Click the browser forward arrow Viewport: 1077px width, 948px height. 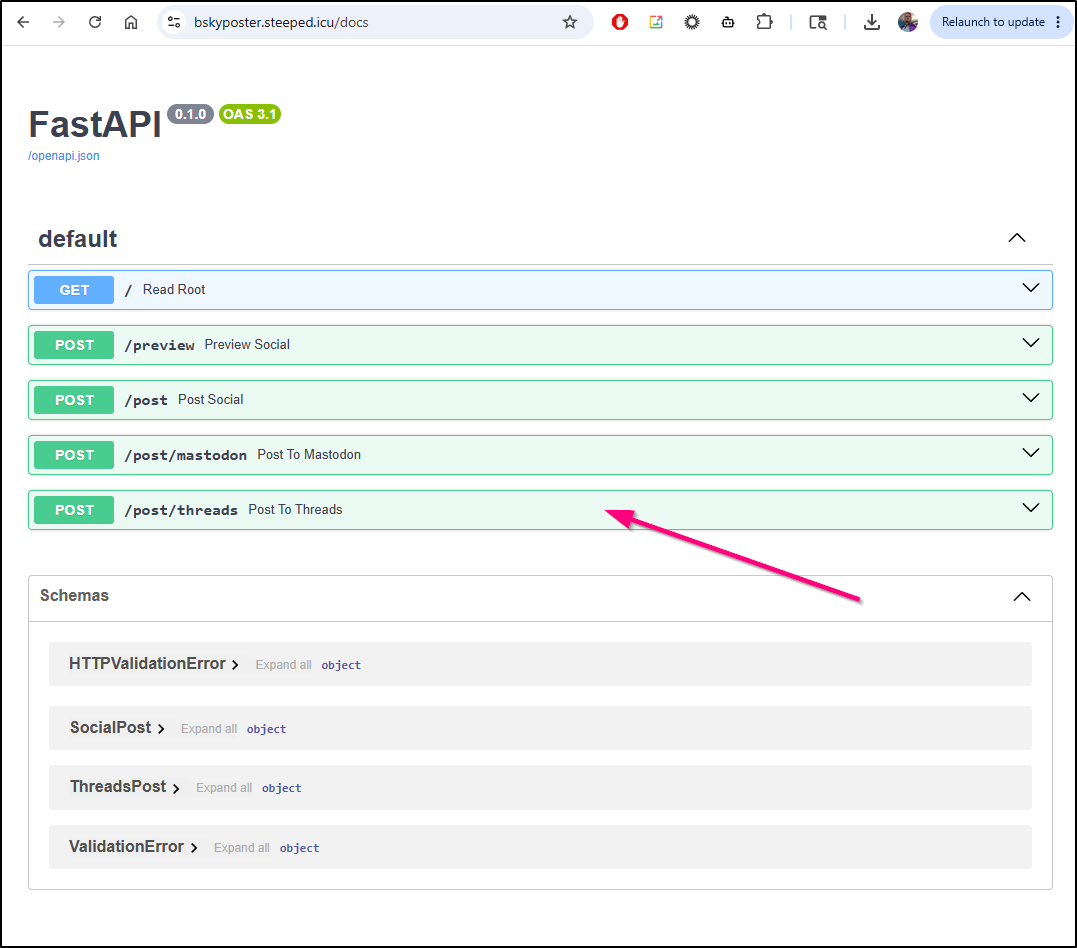tap(59, 22)
